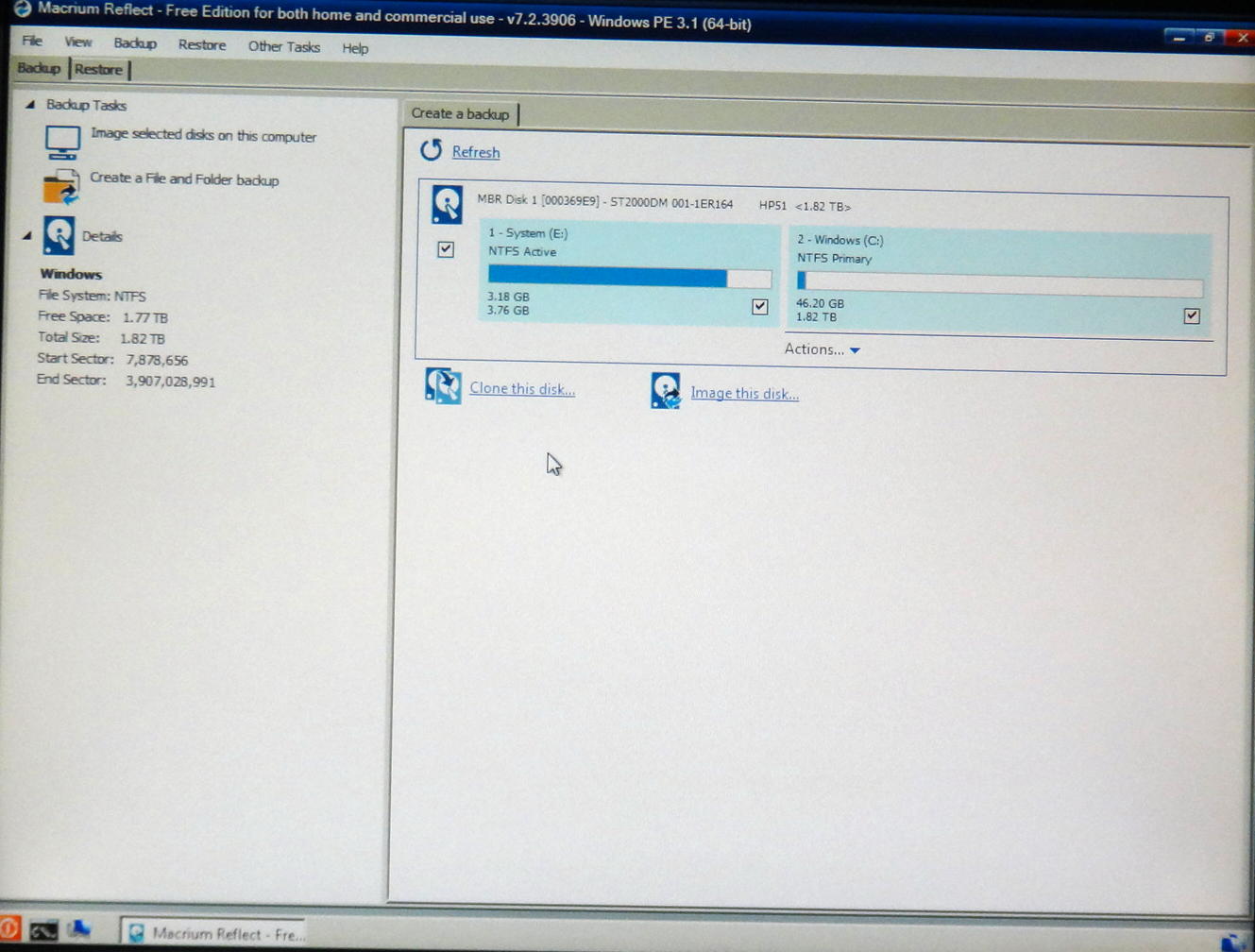1255x952 pixels.
Task: Click the Start Sector 7,878,656 value
Action: (157, 360)
